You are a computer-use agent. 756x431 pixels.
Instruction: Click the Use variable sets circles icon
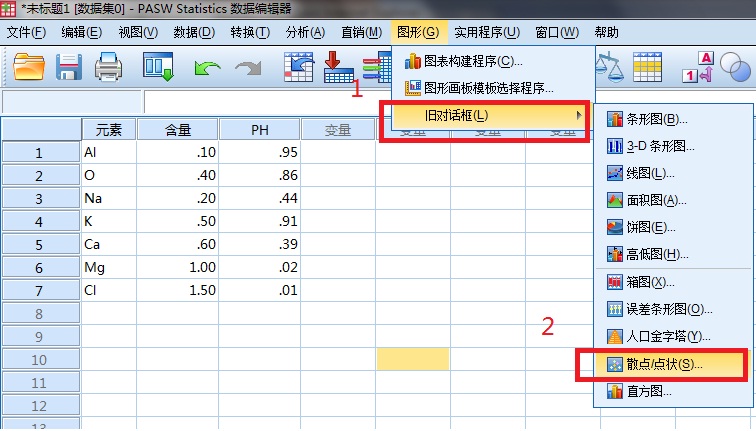(735, 67)
